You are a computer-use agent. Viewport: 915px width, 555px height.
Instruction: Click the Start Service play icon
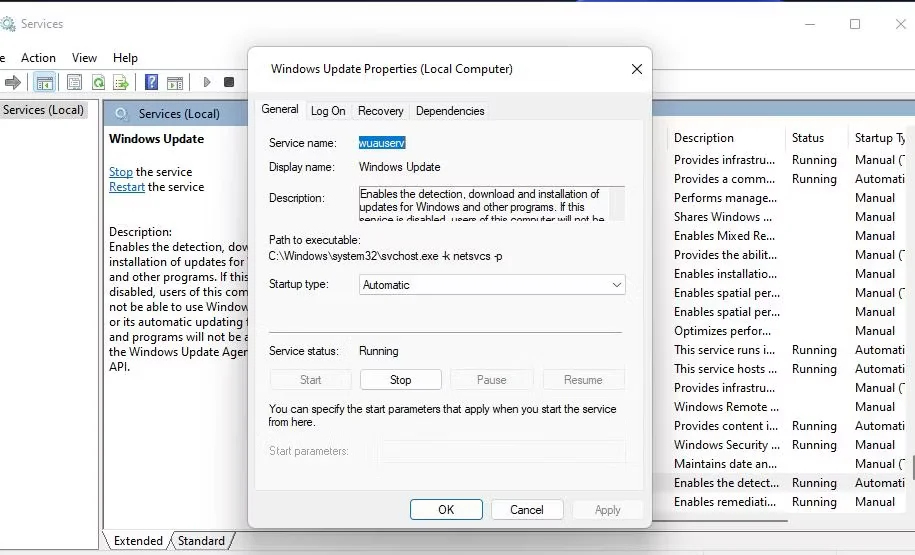(x=207, y=82)
